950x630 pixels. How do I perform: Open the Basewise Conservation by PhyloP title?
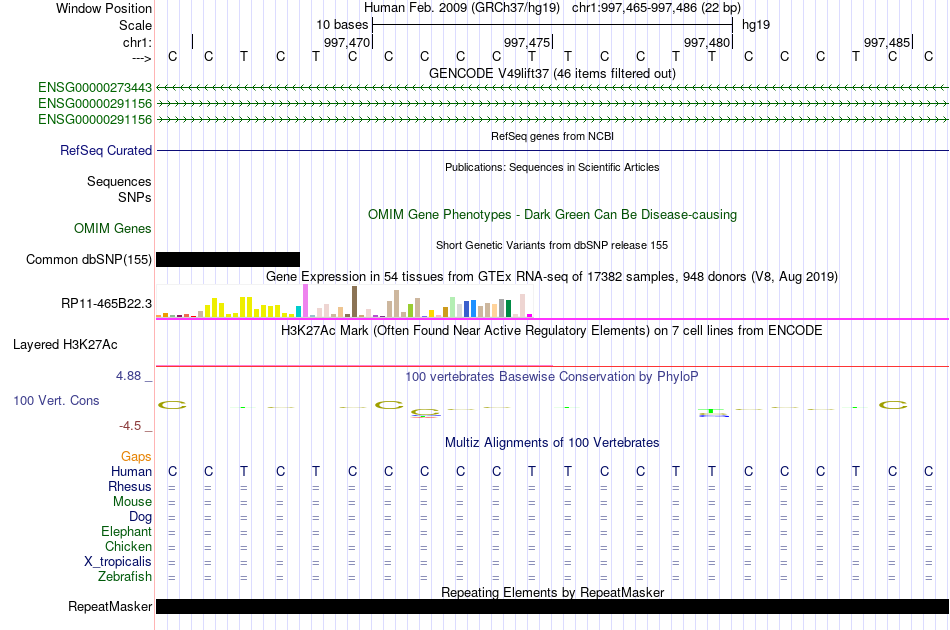[x=552, y=377]
